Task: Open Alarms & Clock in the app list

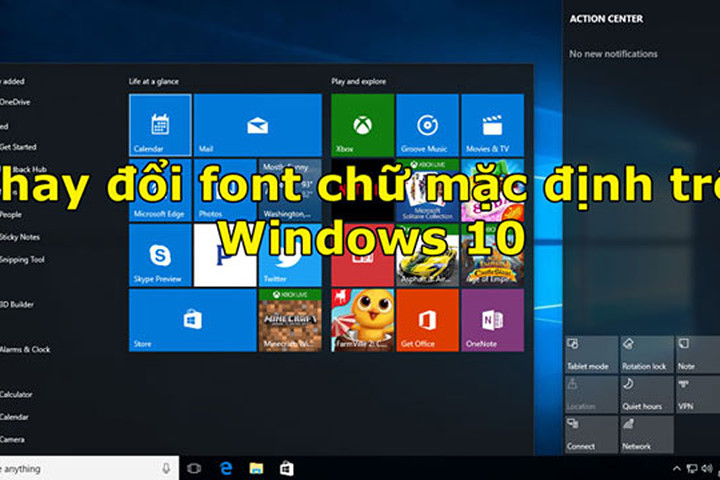Action: point(25,350)
